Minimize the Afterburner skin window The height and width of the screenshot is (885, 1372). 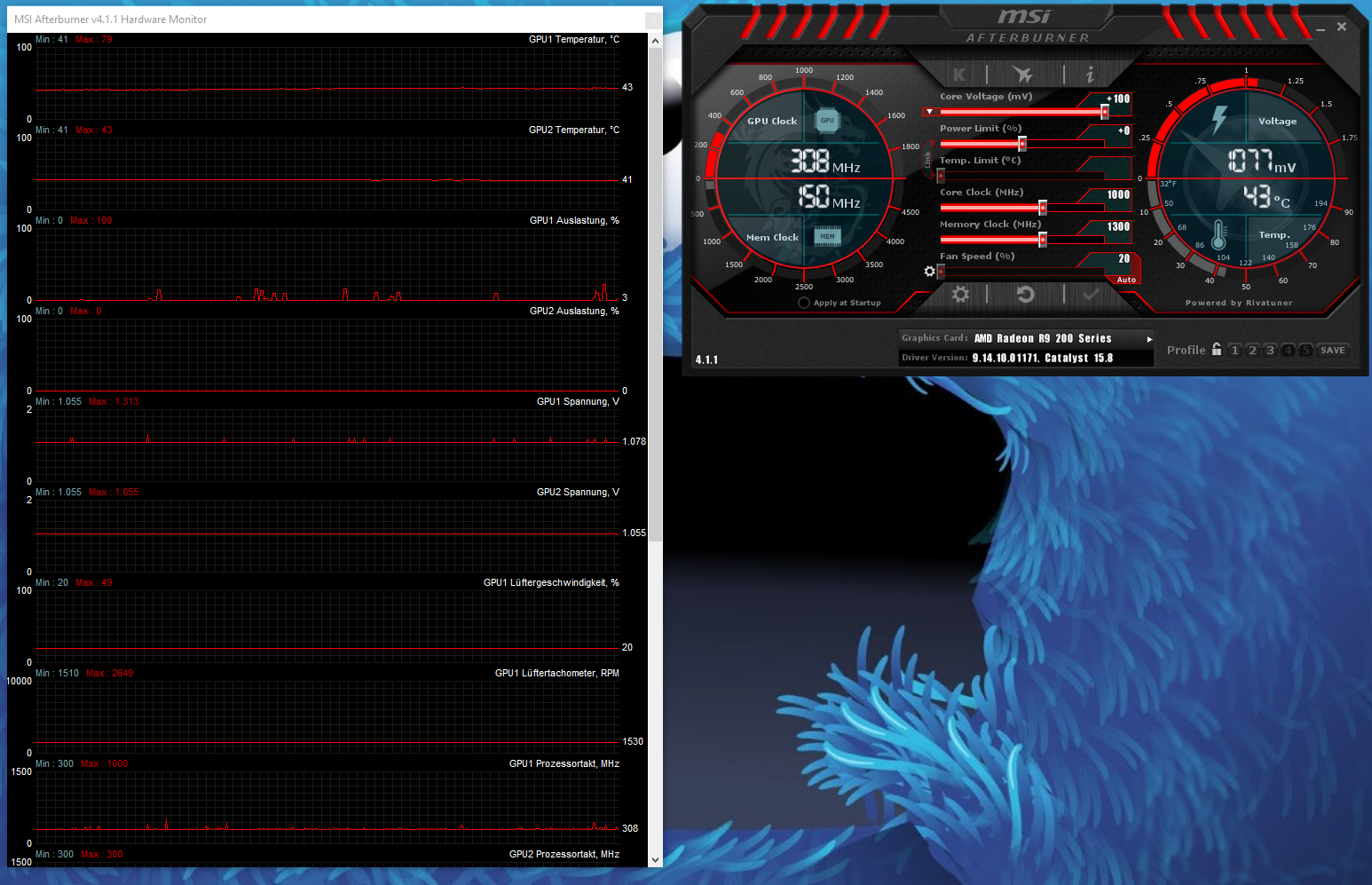(1321, 29)
